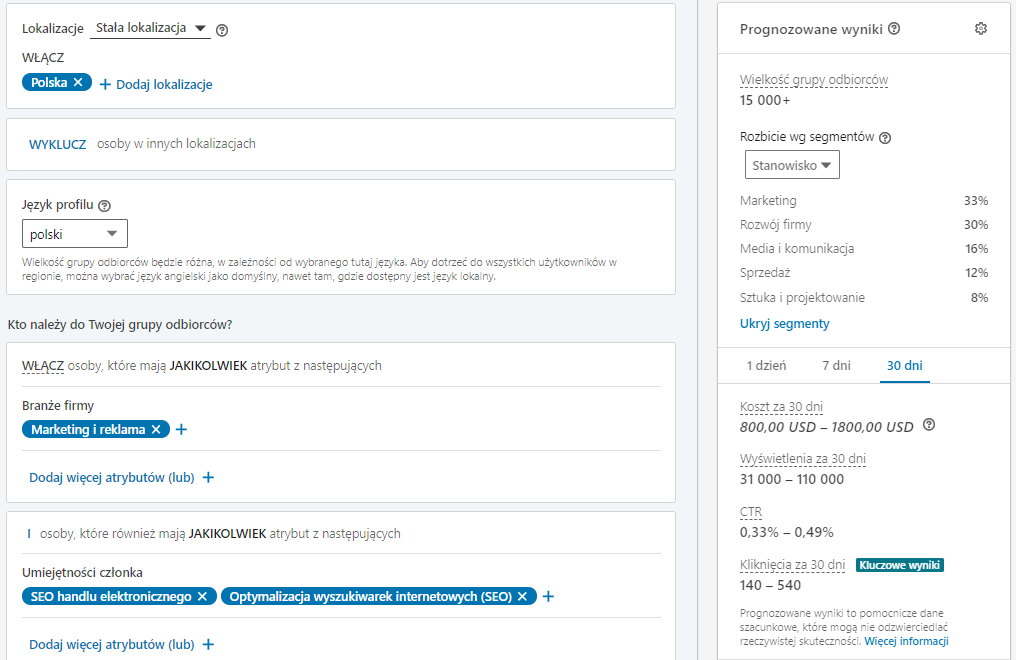Click Dodaj lokalizacje link
Viewport: 1016px width, 660px height.
point(156,85)
